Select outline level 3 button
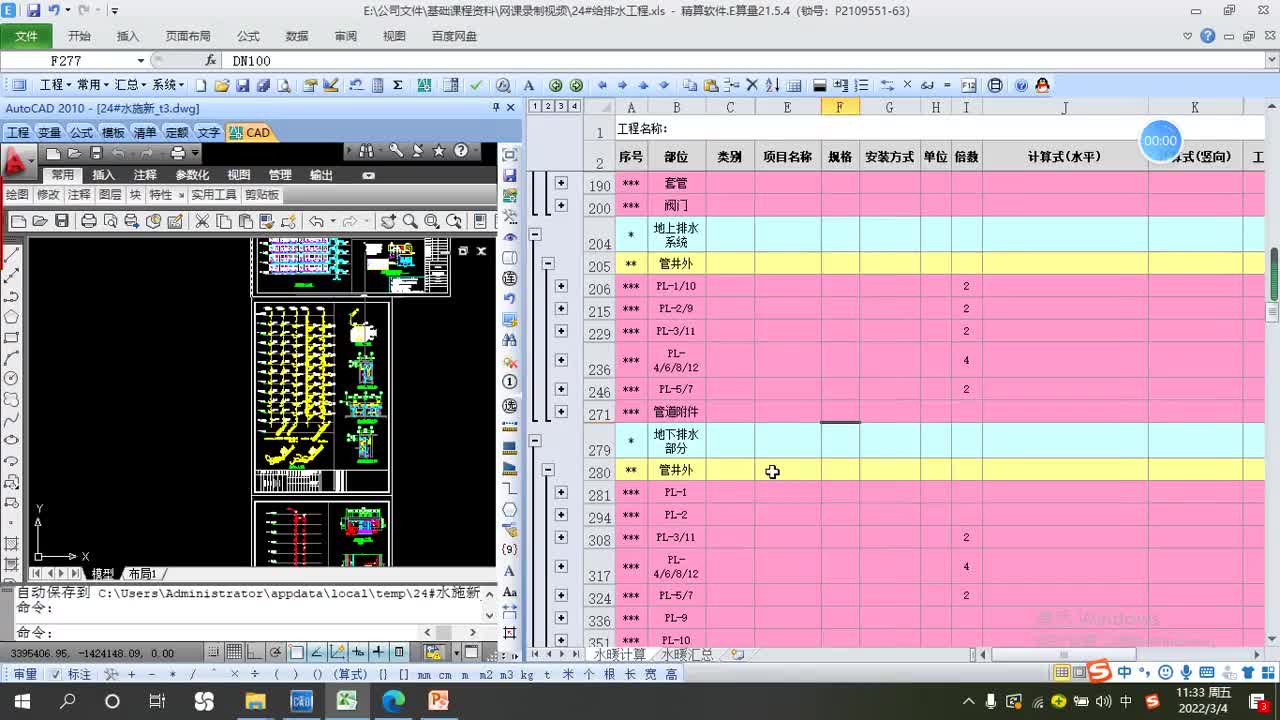The image size is (1280, 720). pyautogui.click(x=561, y=107)
